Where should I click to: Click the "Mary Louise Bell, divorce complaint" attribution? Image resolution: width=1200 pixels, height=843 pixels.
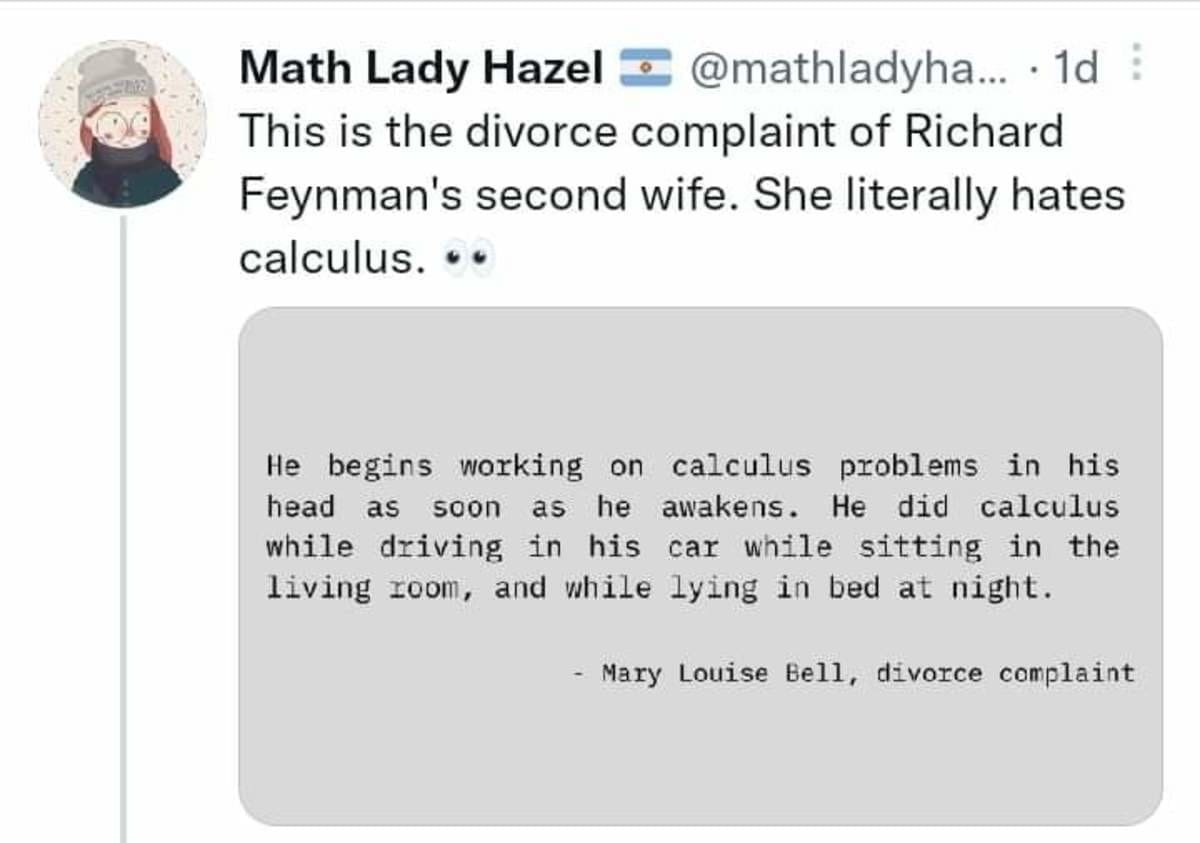(x=867, y=673)
